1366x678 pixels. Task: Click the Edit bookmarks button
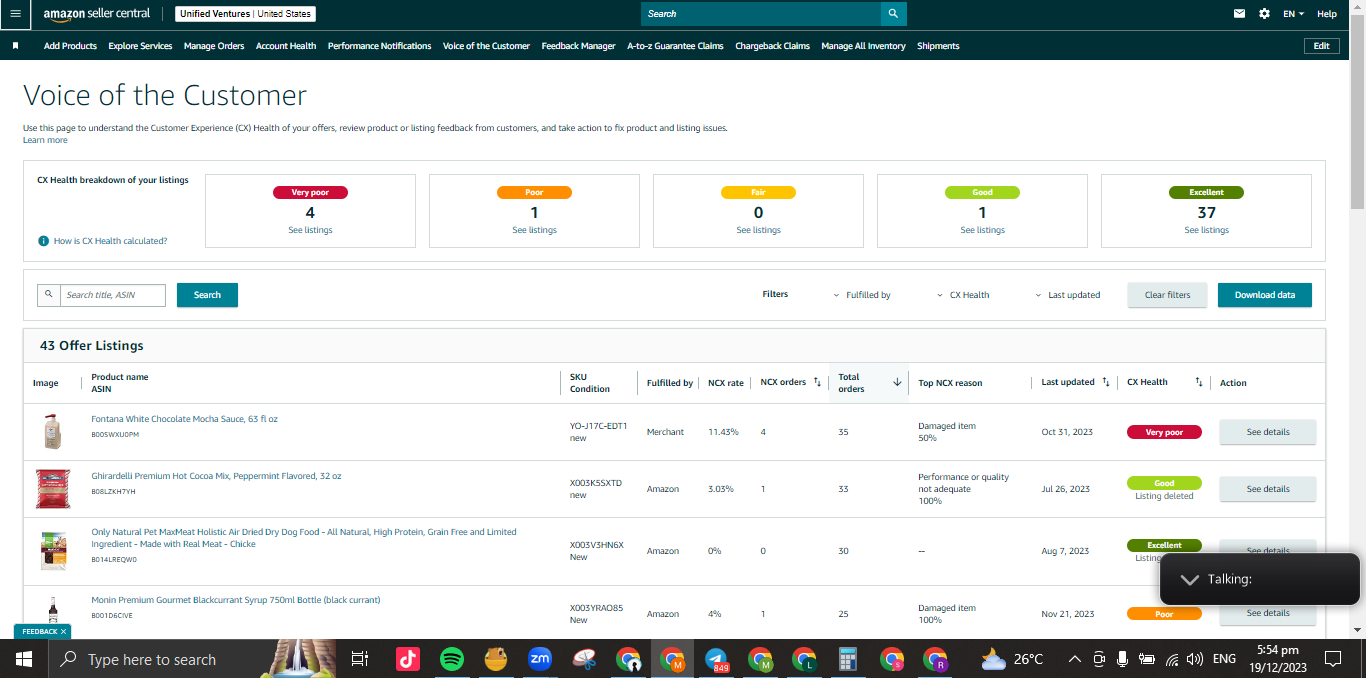pos(1321,46)
